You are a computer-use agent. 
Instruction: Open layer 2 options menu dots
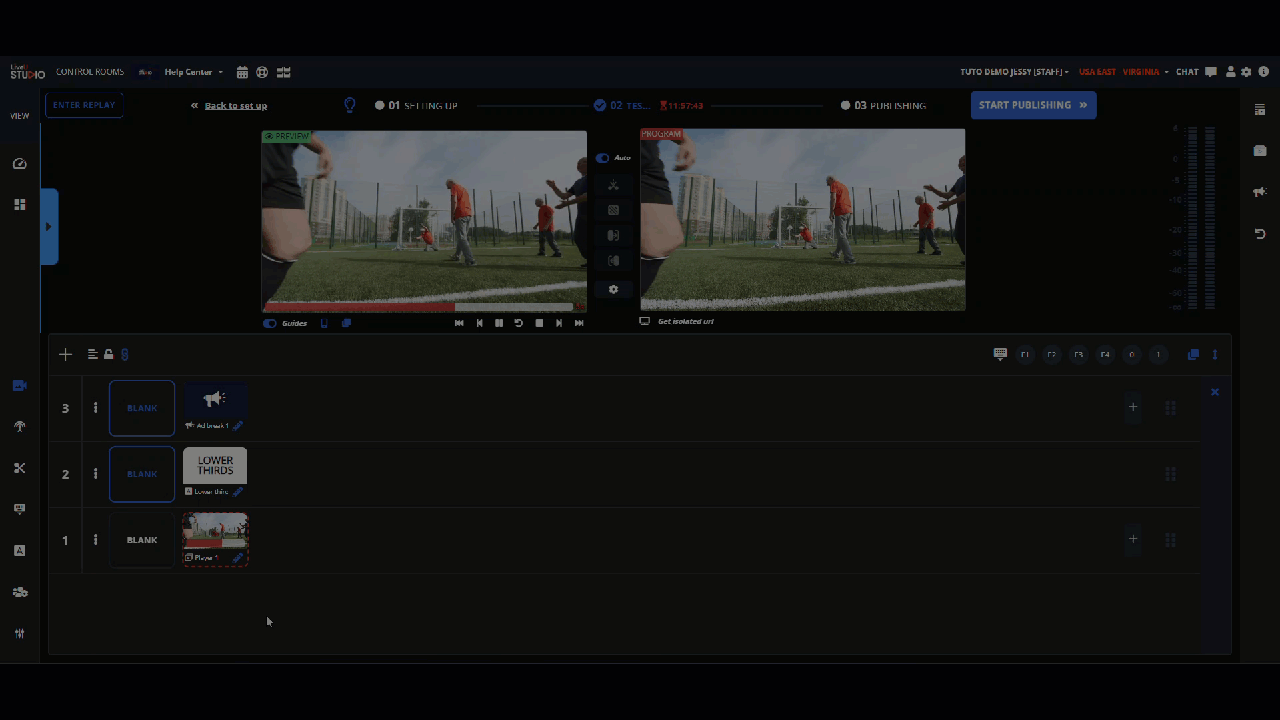pyautogui.click(x=96, y=474)
